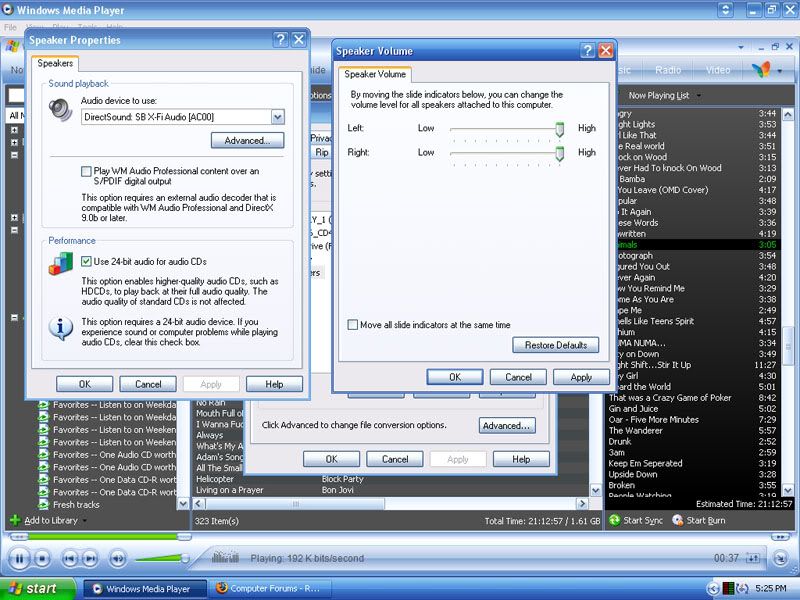Screen dimensions: 800x600
Task: Move the Left speaker volume slider
Action: (560, 129)
